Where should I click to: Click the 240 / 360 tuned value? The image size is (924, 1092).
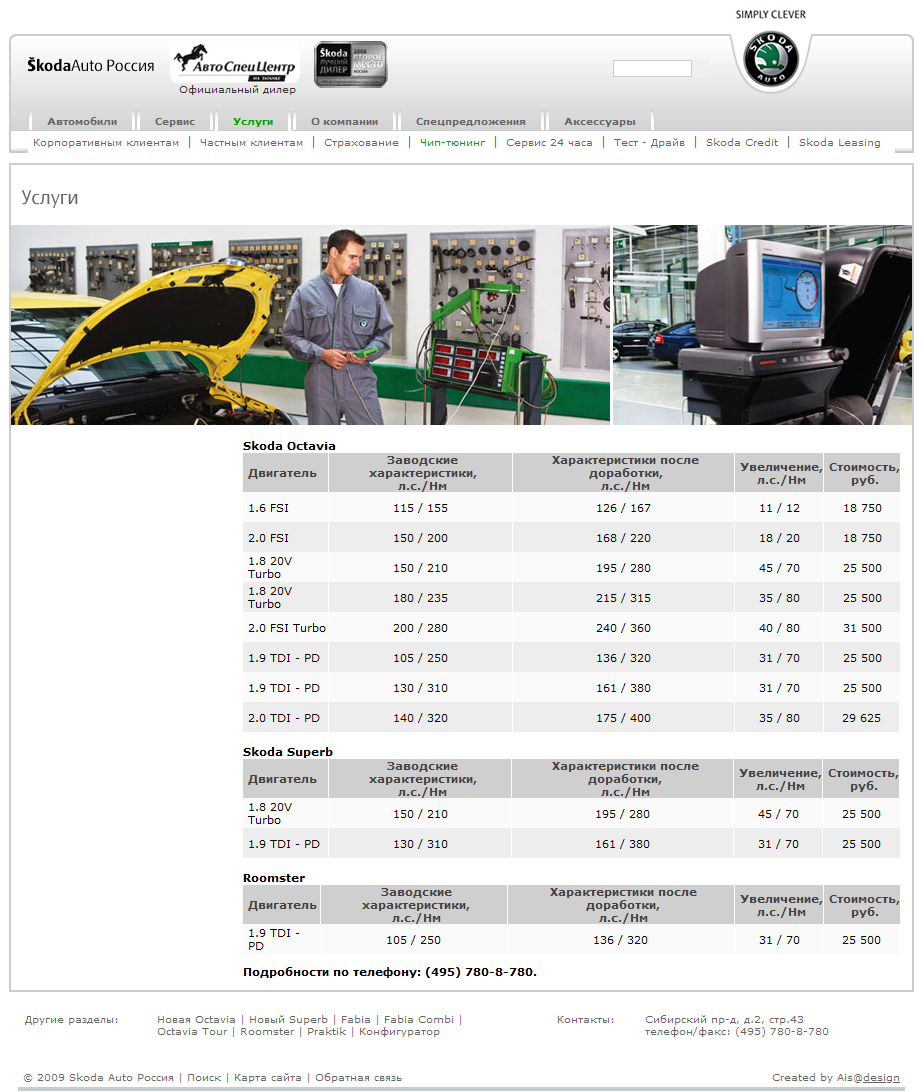click(x=623, y=627)
